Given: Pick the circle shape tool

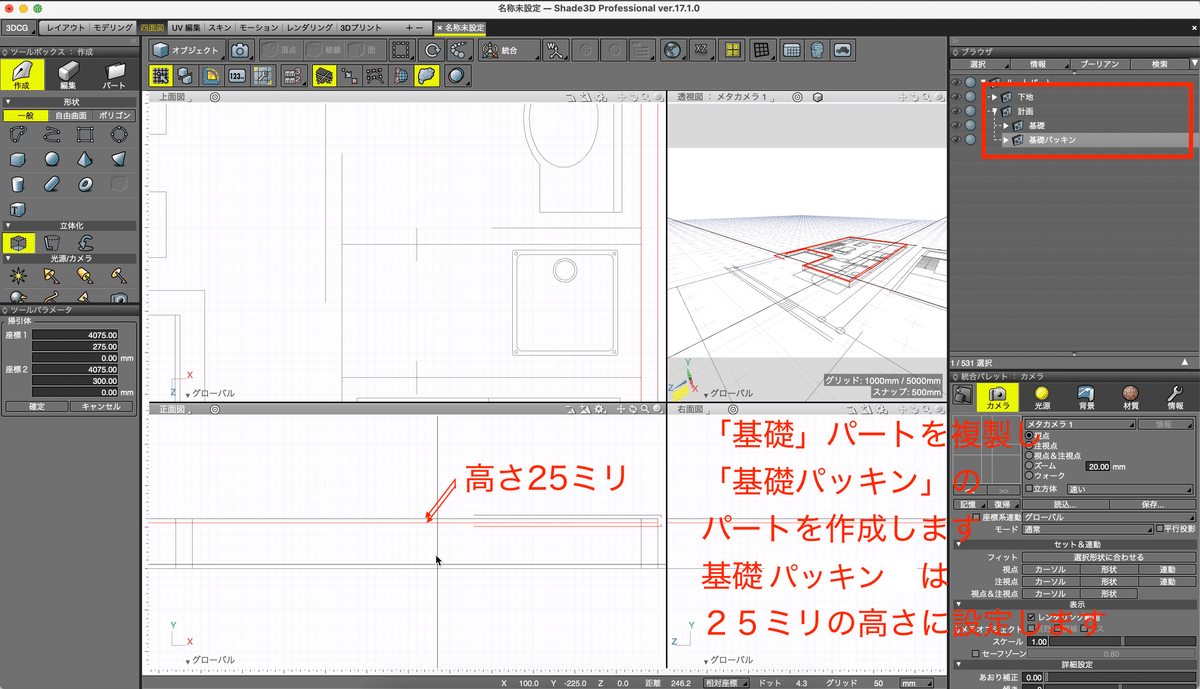Looking at the screenshot, I should [119, 134].
